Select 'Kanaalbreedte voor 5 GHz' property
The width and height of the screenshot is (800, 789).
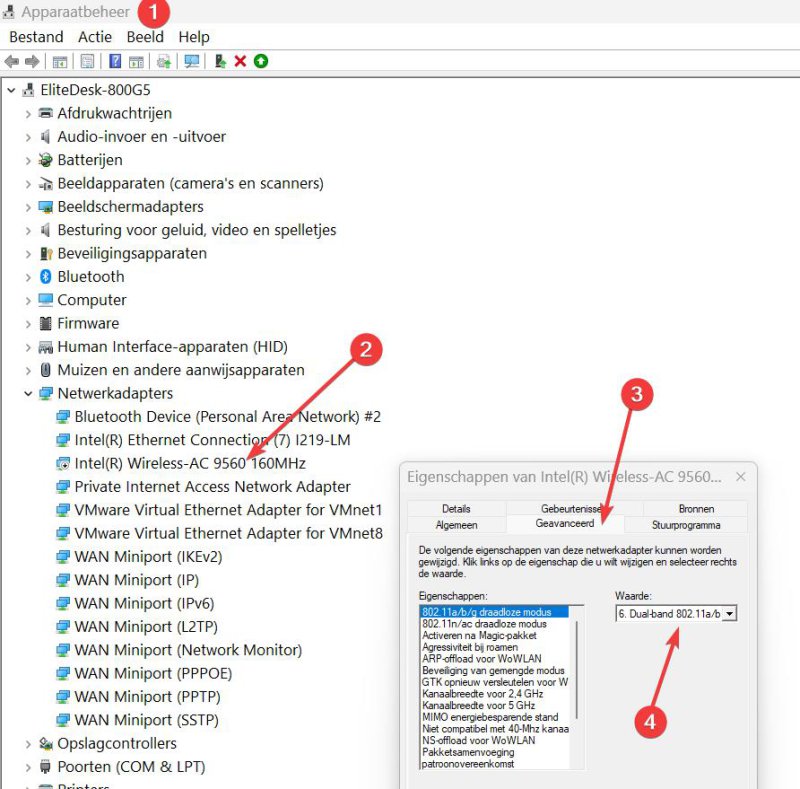click(478, 705)
